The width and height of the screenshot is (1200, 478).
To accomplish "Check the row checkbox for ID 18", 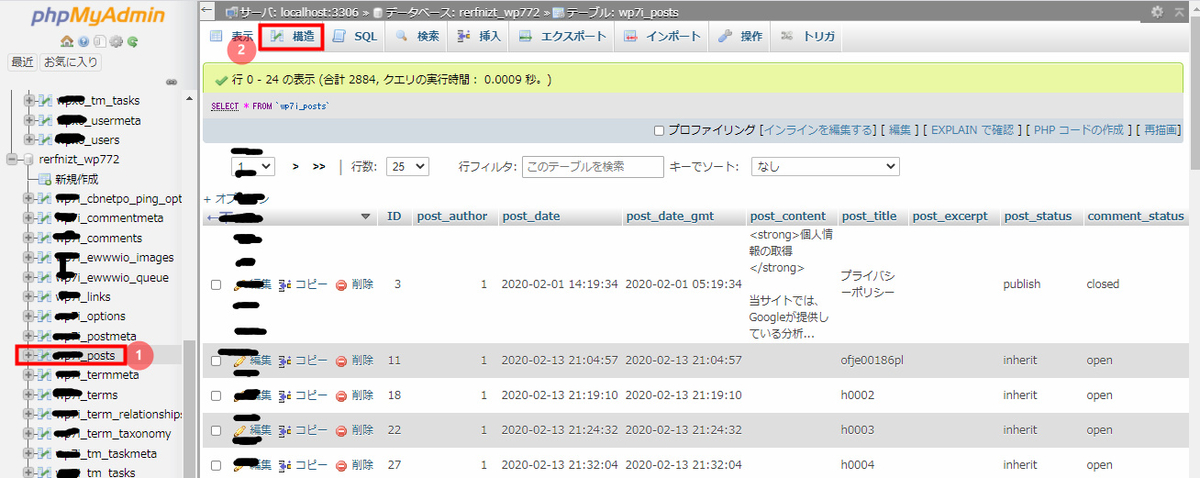I will click(216, 396).
